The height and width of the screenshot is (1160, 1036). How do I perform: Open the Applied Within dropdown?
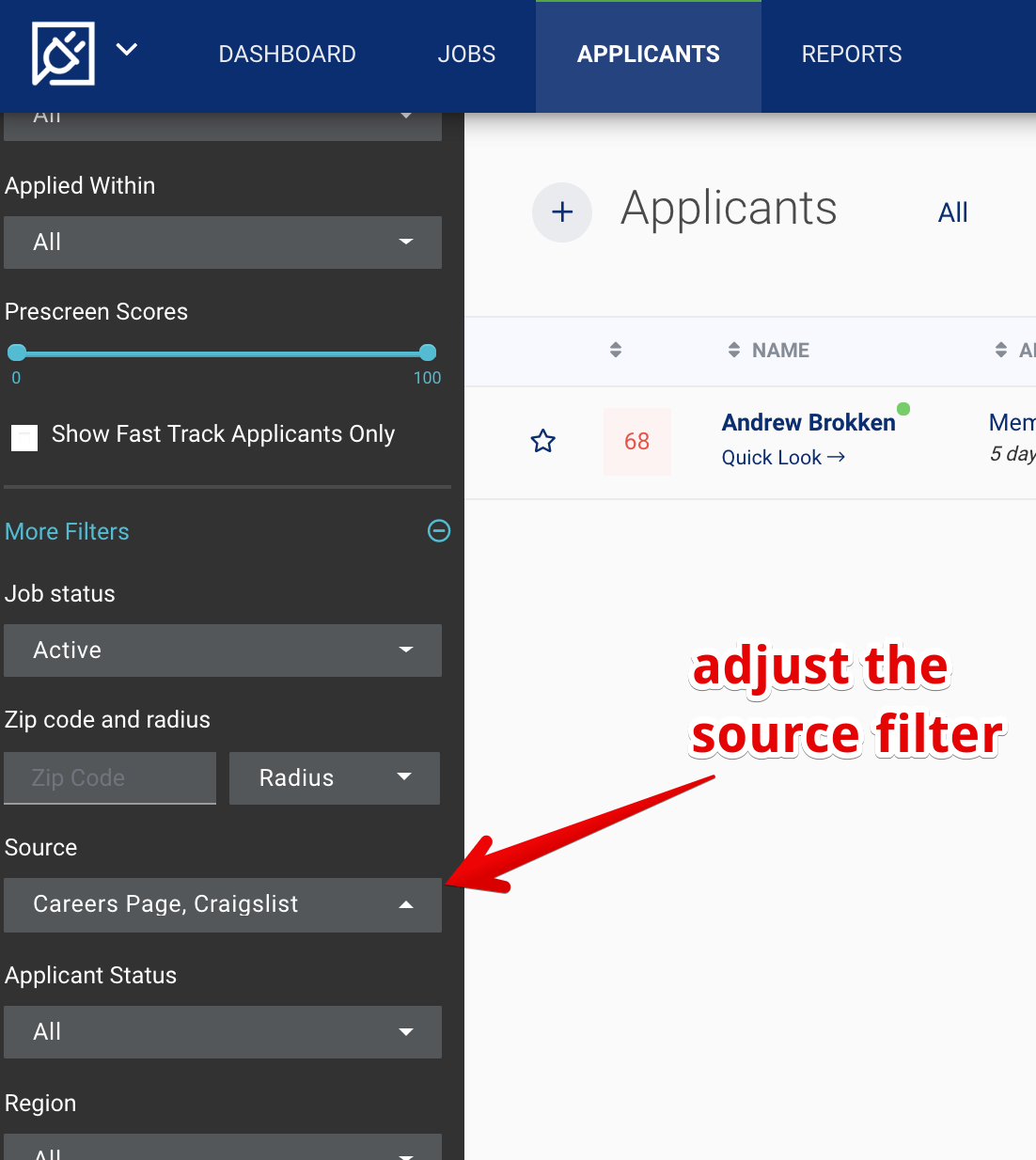pos(223,243)
